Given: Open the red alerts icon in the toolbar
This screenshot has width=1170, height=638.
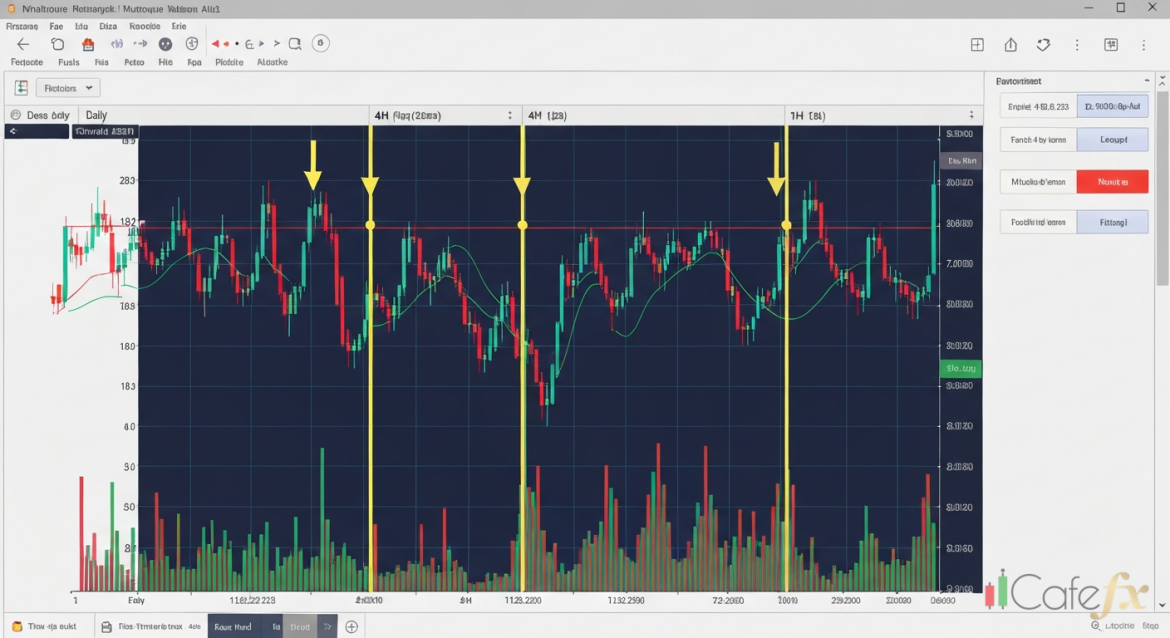Looking at the screenshot, I should point(87,43).
